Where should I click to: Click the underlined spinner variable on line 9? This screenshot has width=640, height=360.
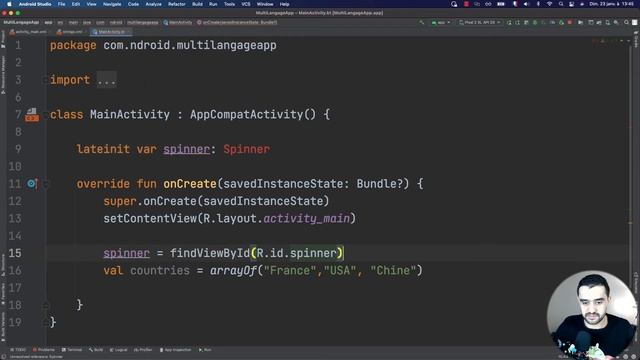click(x=187, y=149)
